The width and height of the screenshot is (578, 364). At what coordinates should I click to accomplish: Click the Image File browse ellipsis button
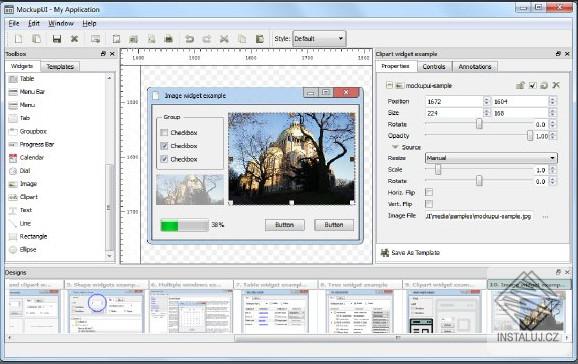click(545, 216)
